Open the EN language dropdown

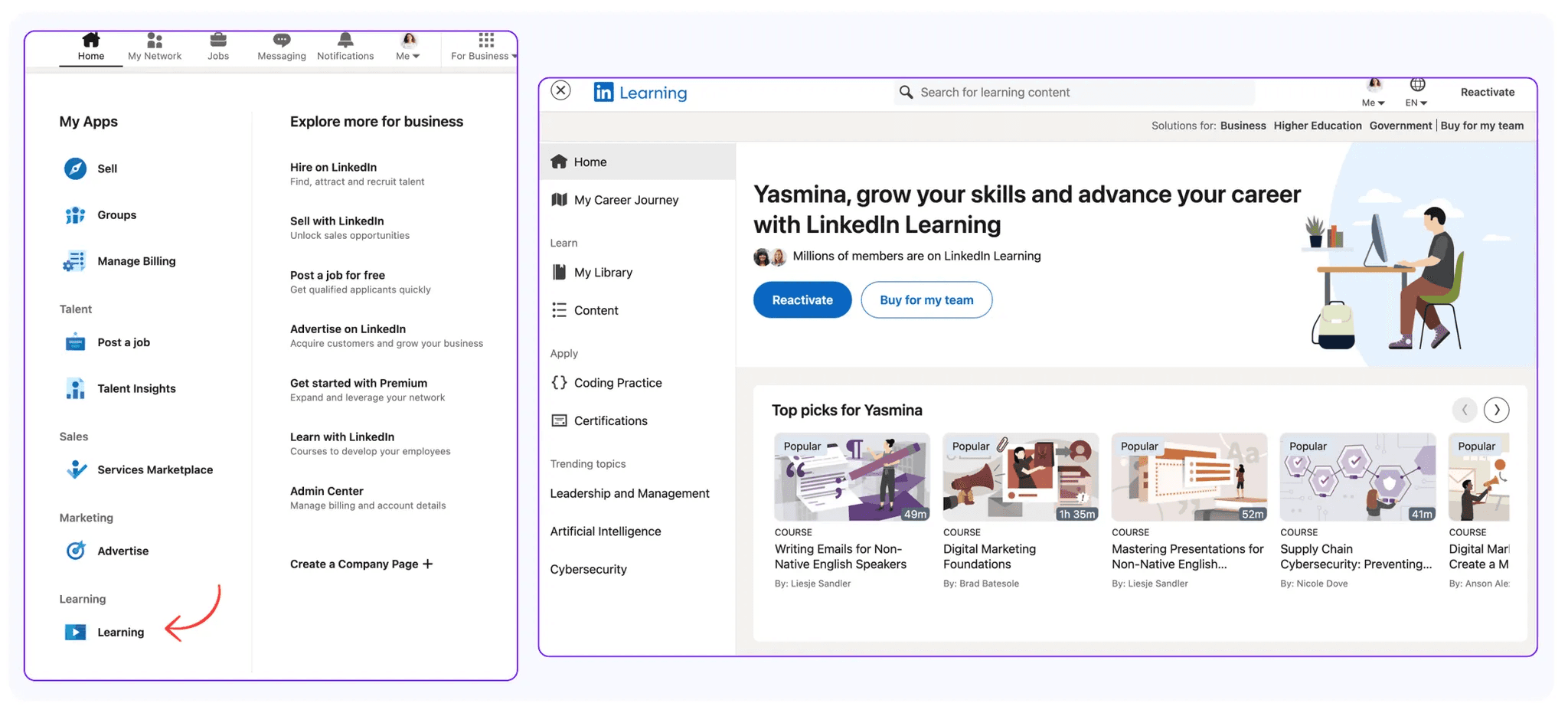[1416, 103]
